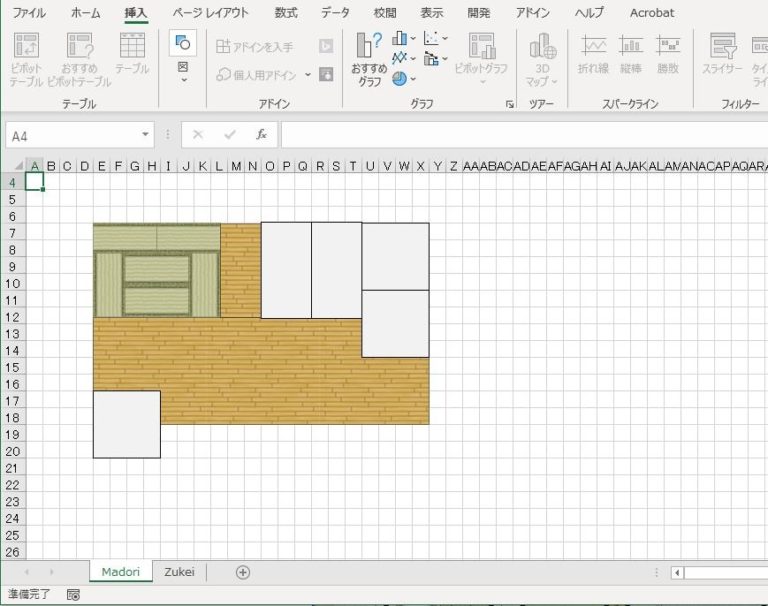Switch to the 開発 tab
Viewport: 768px width, 606px height.
pos(479,13)
